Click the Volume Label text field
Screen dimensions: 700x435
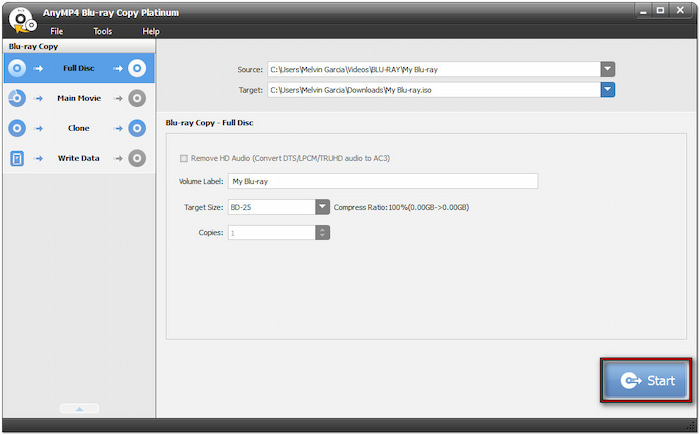click(x=382, y=182)
